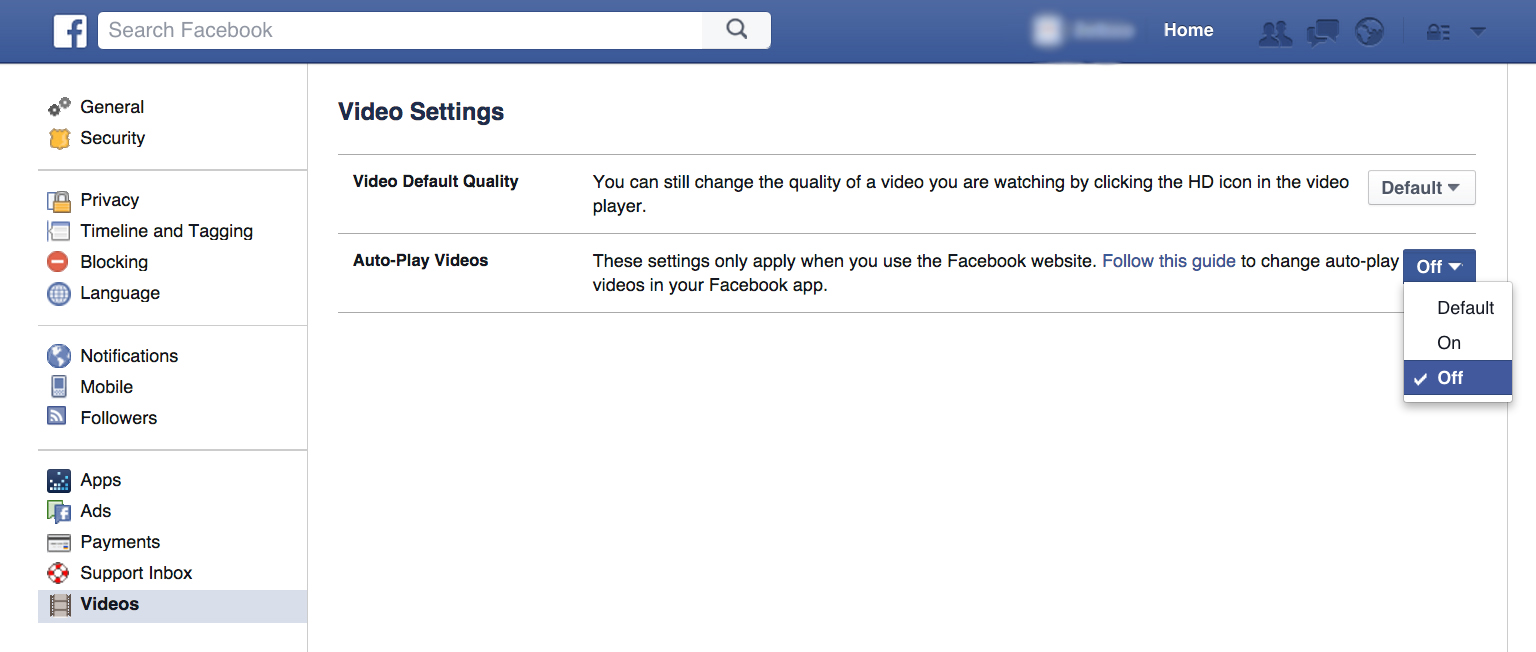Expand the account menu arrow in header

(1477, 32)
